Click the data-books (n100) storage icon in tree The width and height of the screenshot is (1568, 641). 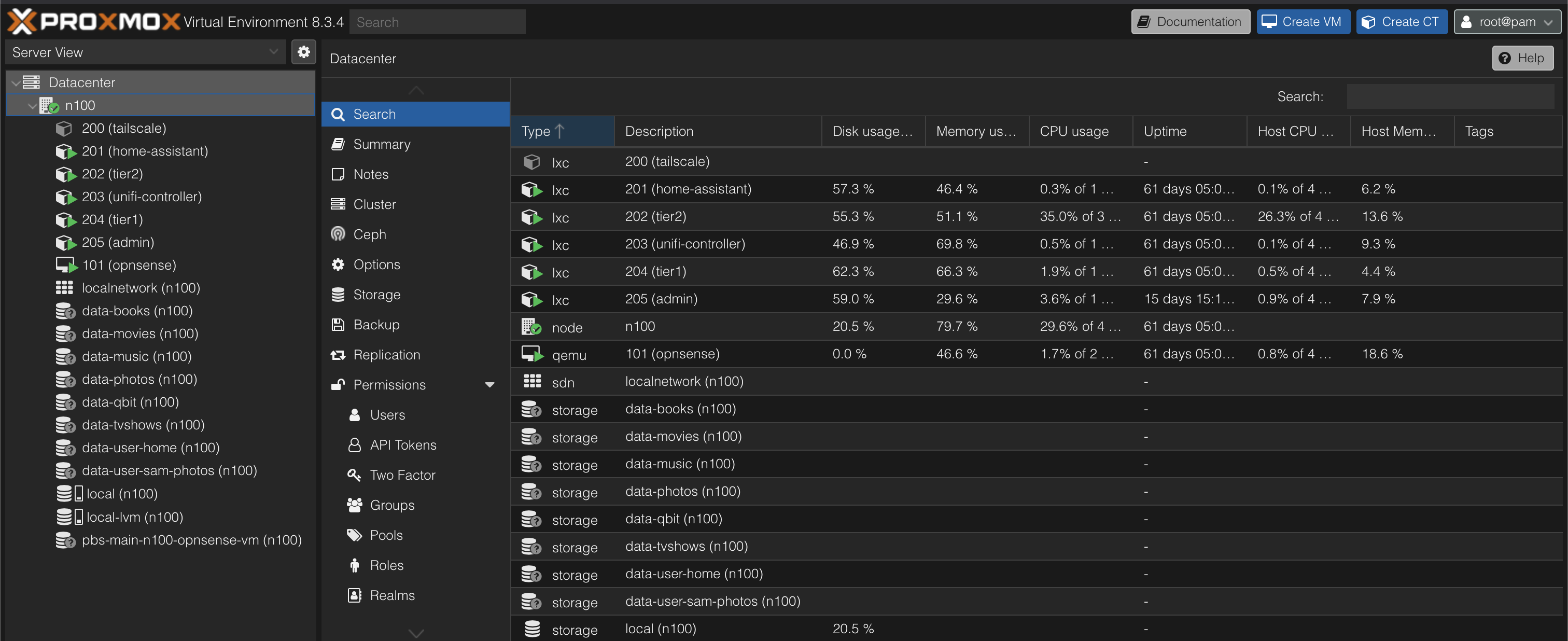click(x=65, y=311)
